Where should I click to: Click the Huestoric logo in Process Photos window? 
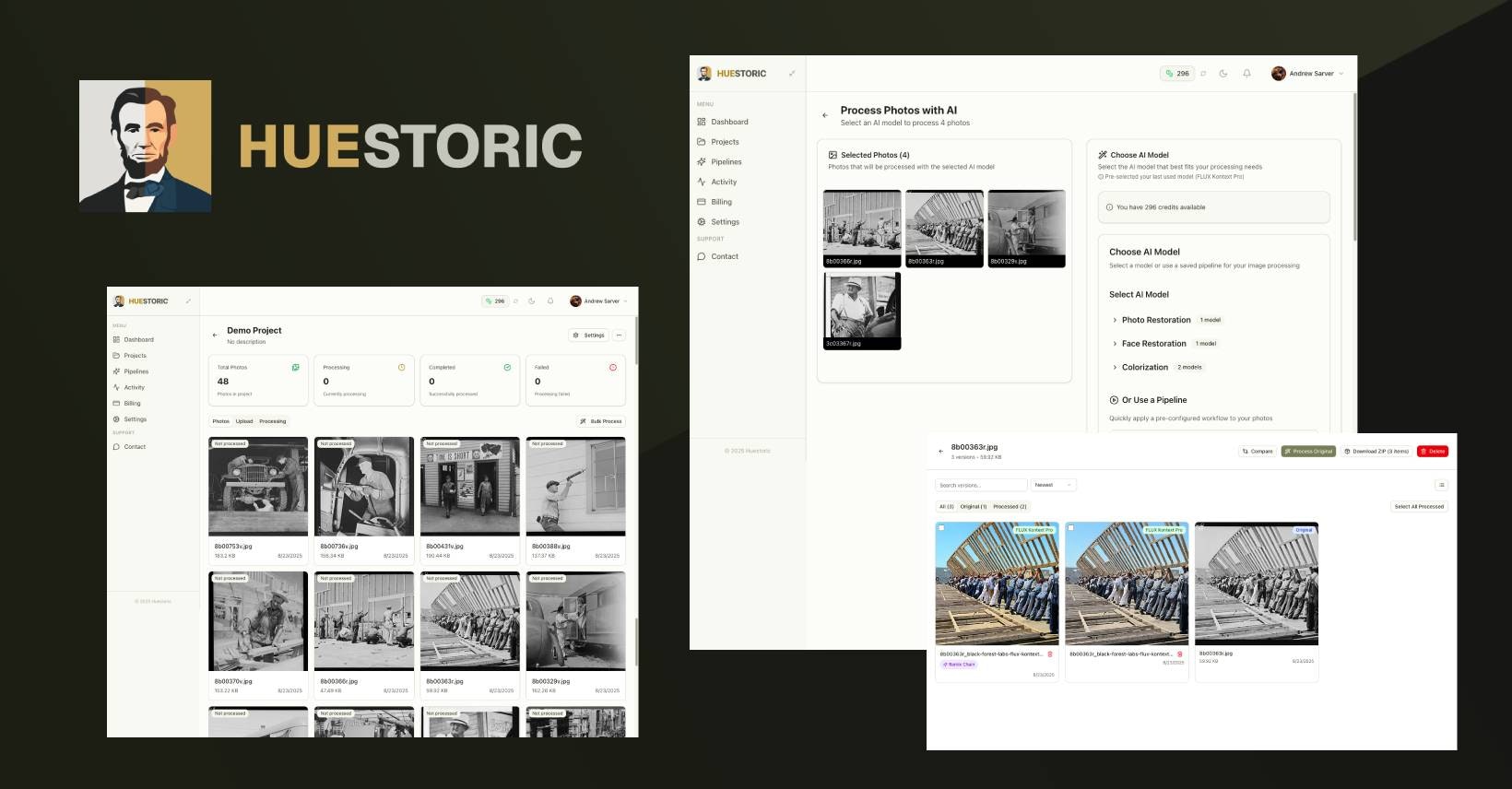(x=732, y=73)
